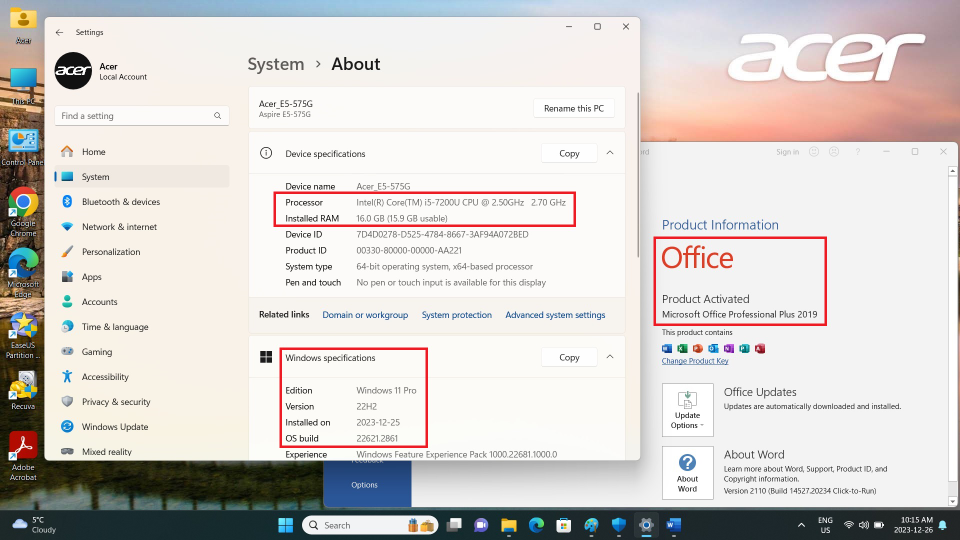Select the Windows 11 Pro edition text
This screenshot has height=540, width=960.
coord(386,391)
